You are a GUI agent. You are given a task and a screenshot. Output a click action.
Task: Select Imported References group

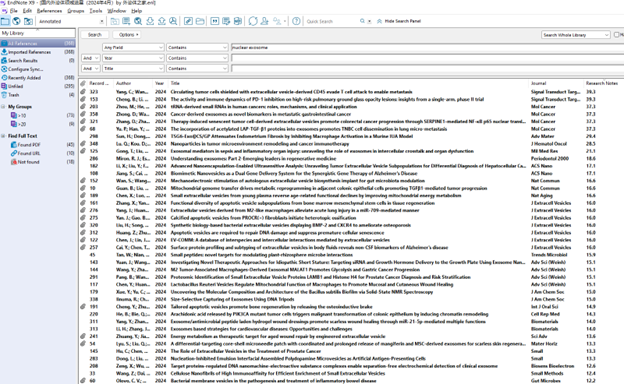(x=38, y=52)
